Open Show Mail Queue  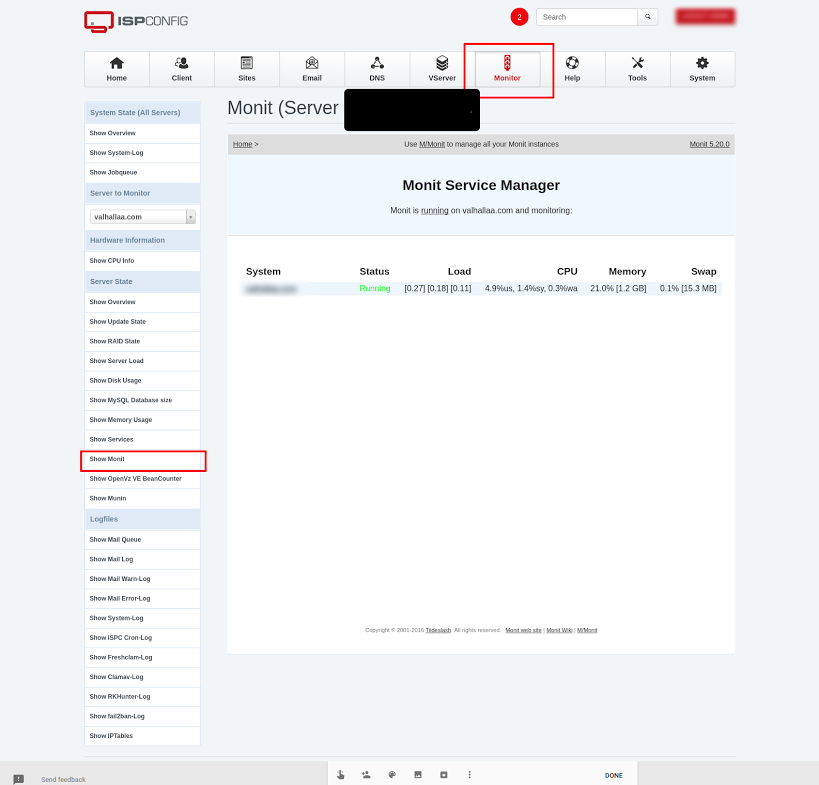142,540
